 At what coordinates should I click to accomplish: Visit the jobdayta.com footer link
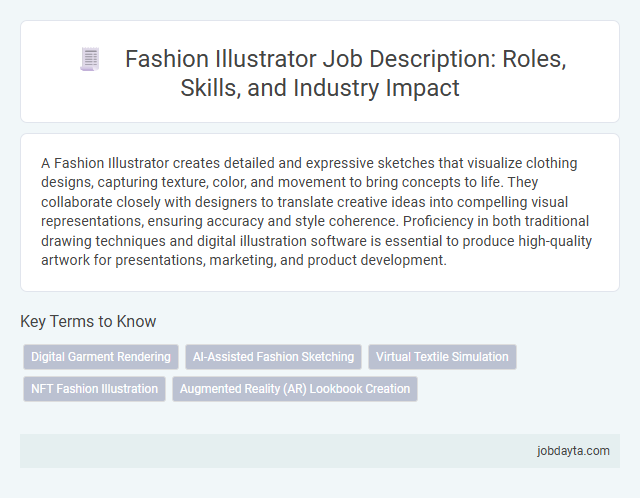[x=573, y=451]
